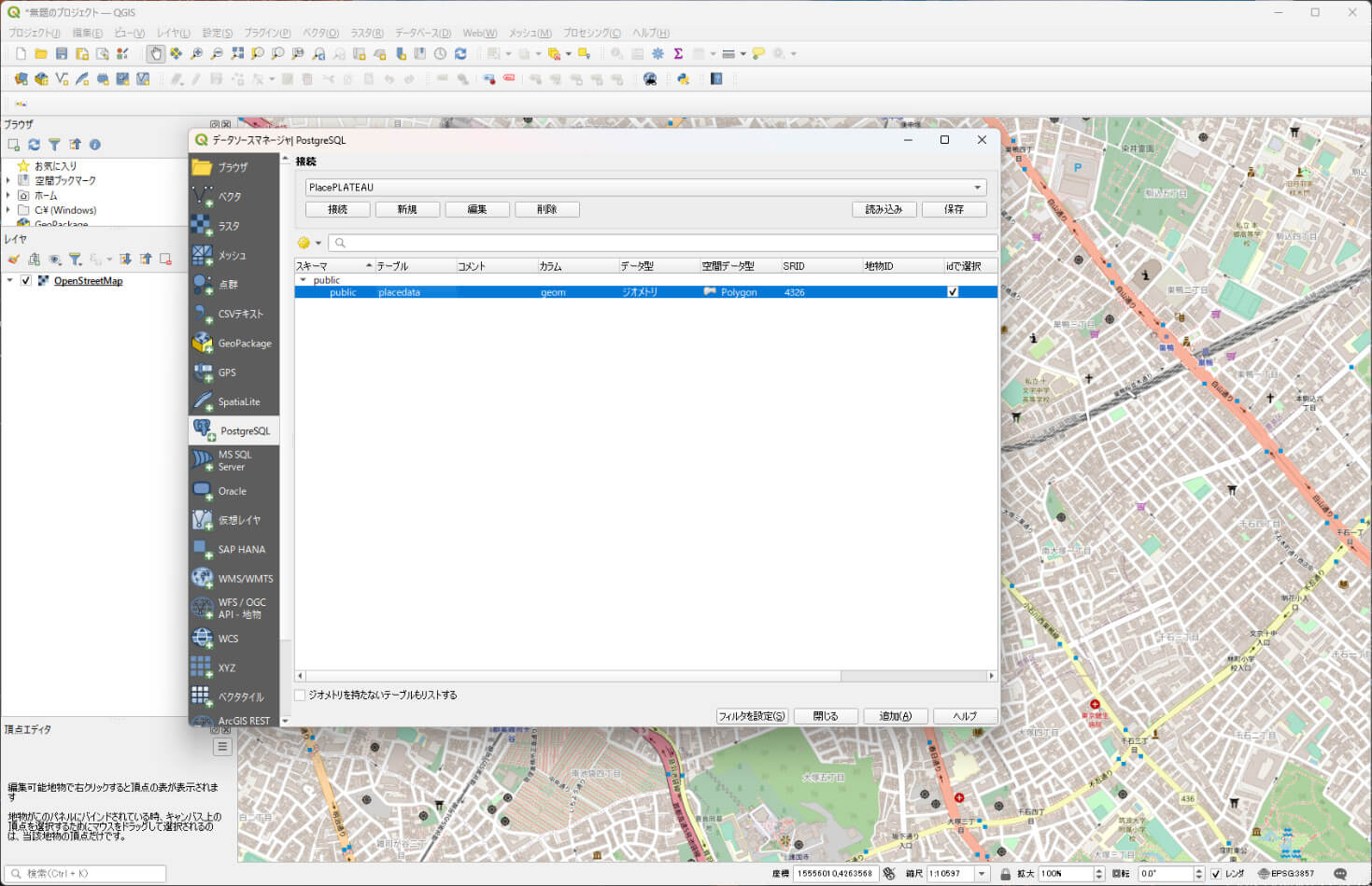Click the locator search box at bottom left
The height and width of the screenshot is (886, 1372).
86,874
